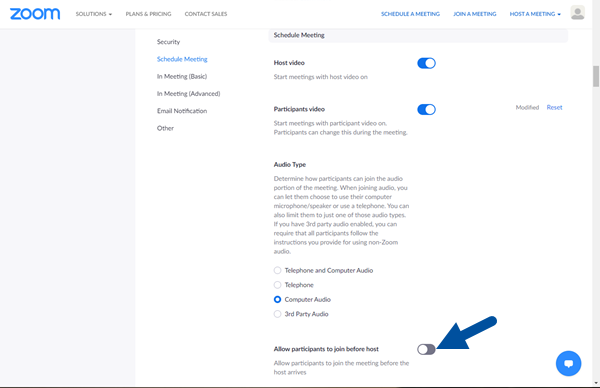Image resolution: width=600 pixels, height=388 pixels.
Task: Turn off the Participants video toggle
Action: (x=426, y=109)
